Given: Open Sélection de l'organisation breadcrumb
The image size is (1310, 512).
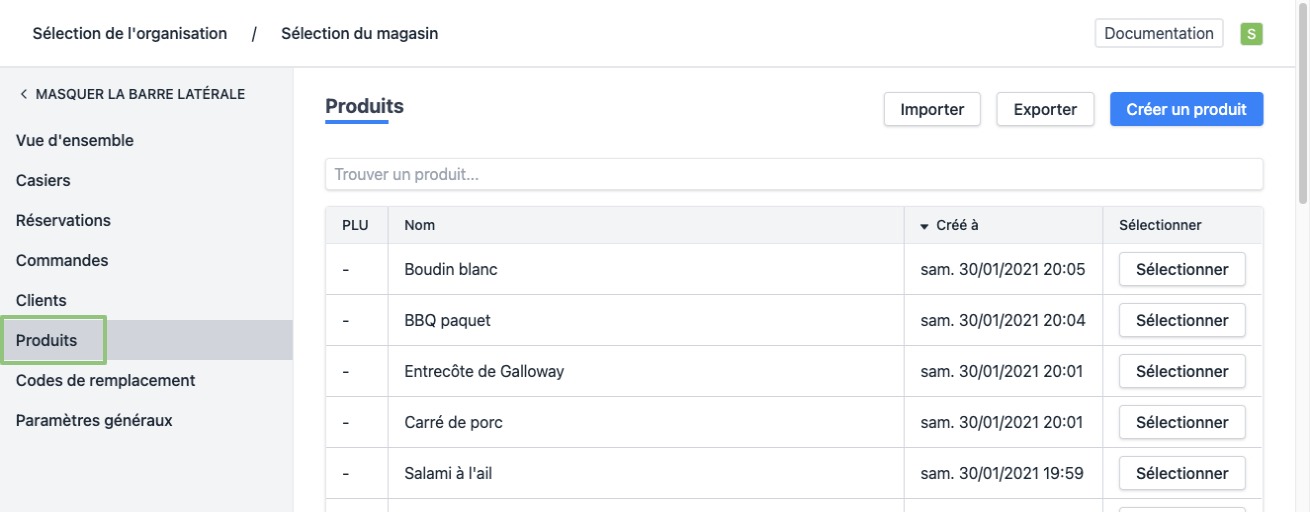Looking at the screenshot, I should [x=130, y=34].
